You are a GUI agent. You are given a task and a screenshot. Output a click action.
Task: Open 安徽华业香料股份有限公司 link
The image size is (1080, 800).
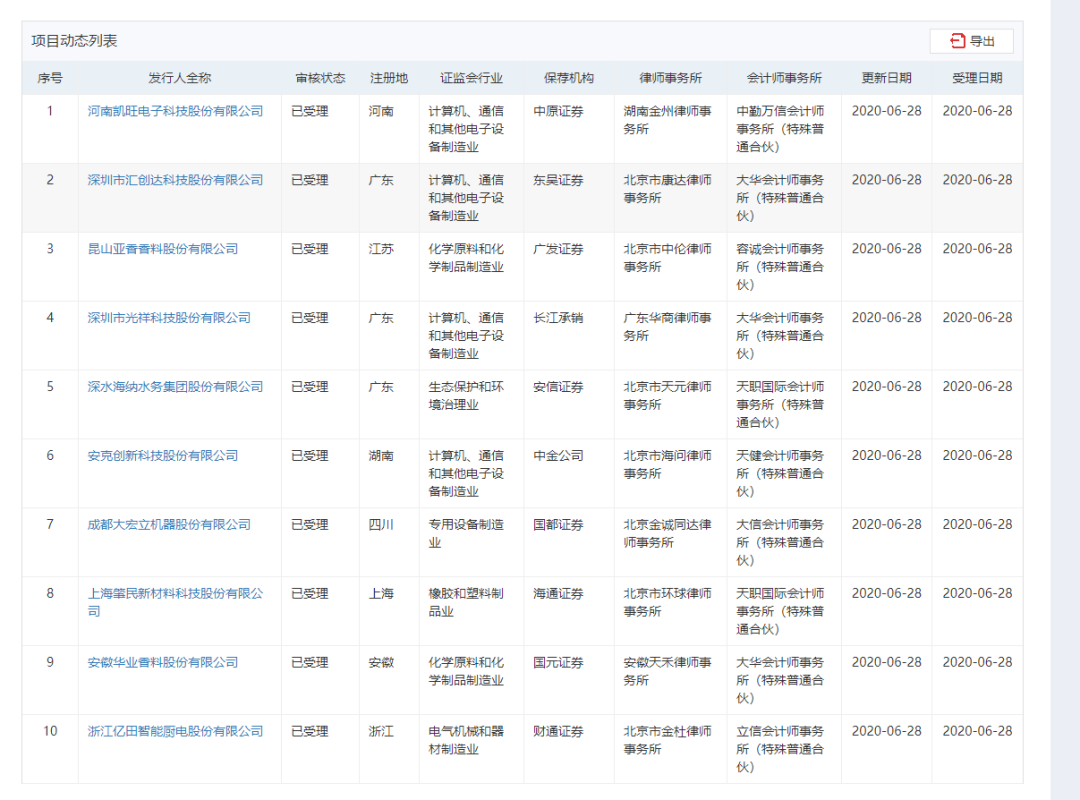pos(163,662)
